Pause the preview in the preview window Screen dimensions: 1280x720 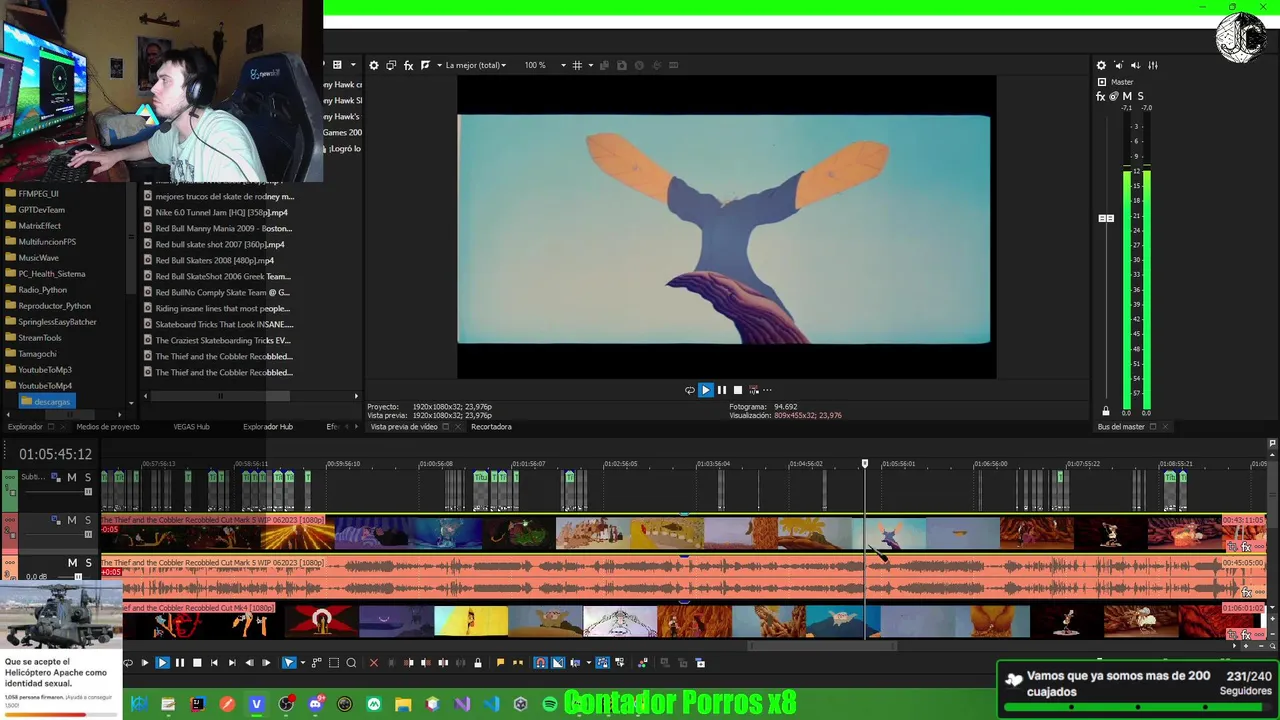click(x=722, y=390)
